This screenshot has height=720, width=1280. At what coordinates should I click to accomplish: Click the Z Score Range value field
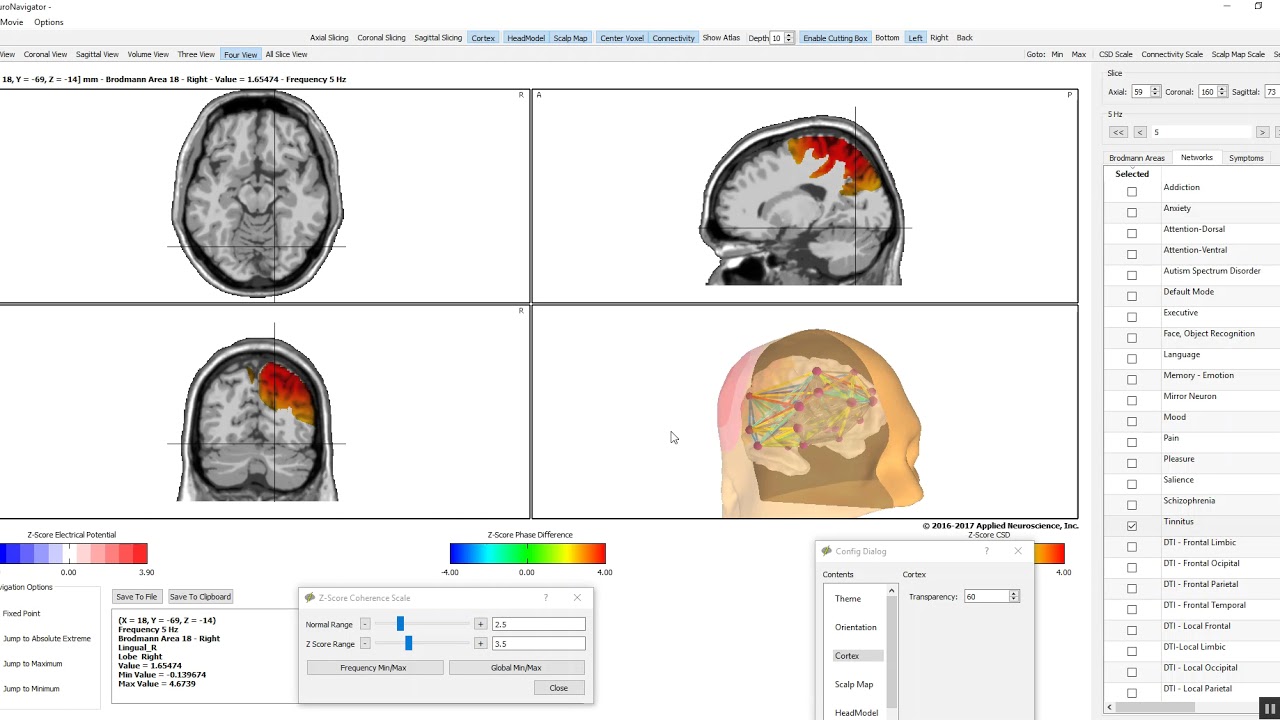click(x=538, y=644)
